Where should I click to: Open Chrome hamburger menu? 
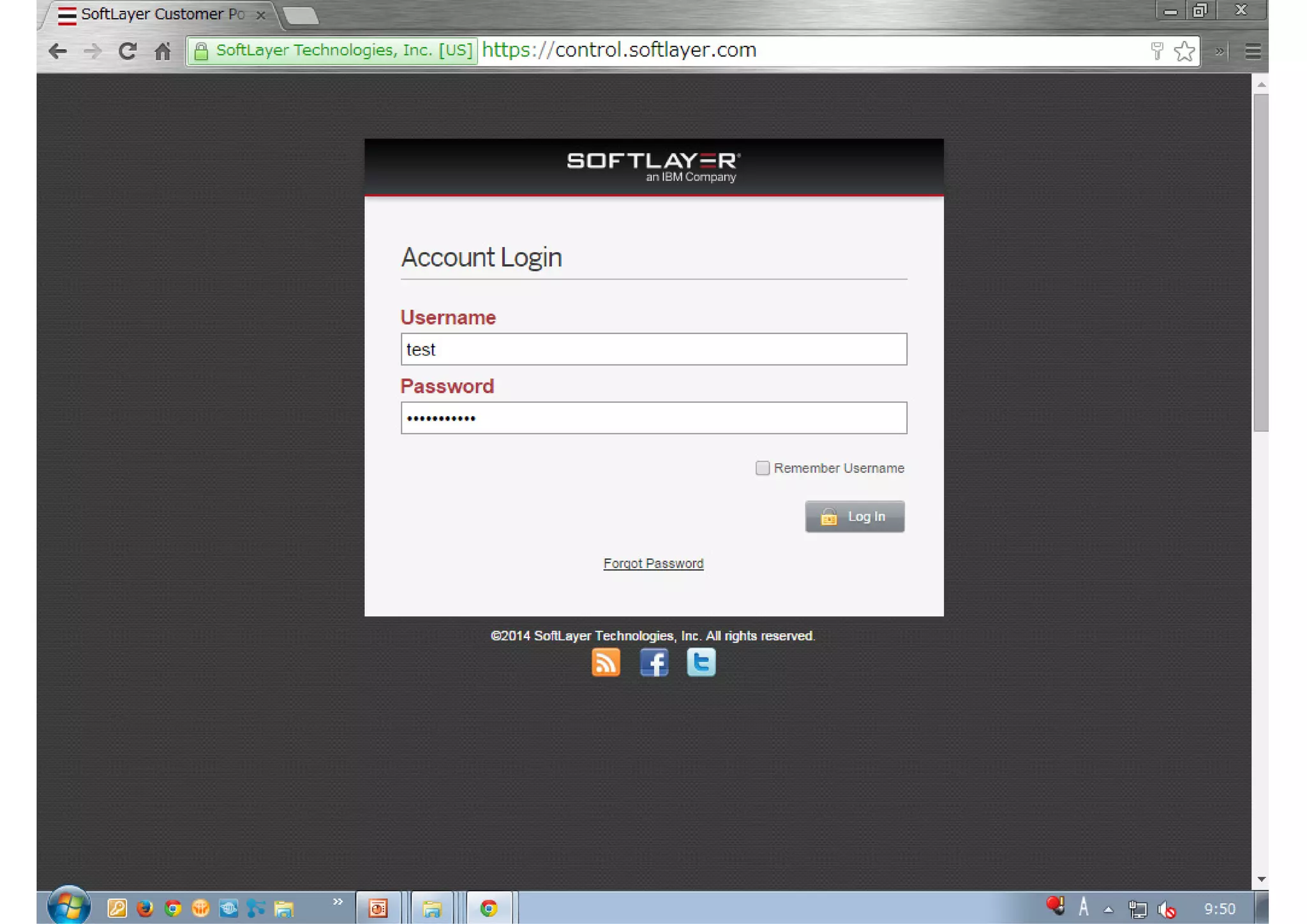point(1253,51)
